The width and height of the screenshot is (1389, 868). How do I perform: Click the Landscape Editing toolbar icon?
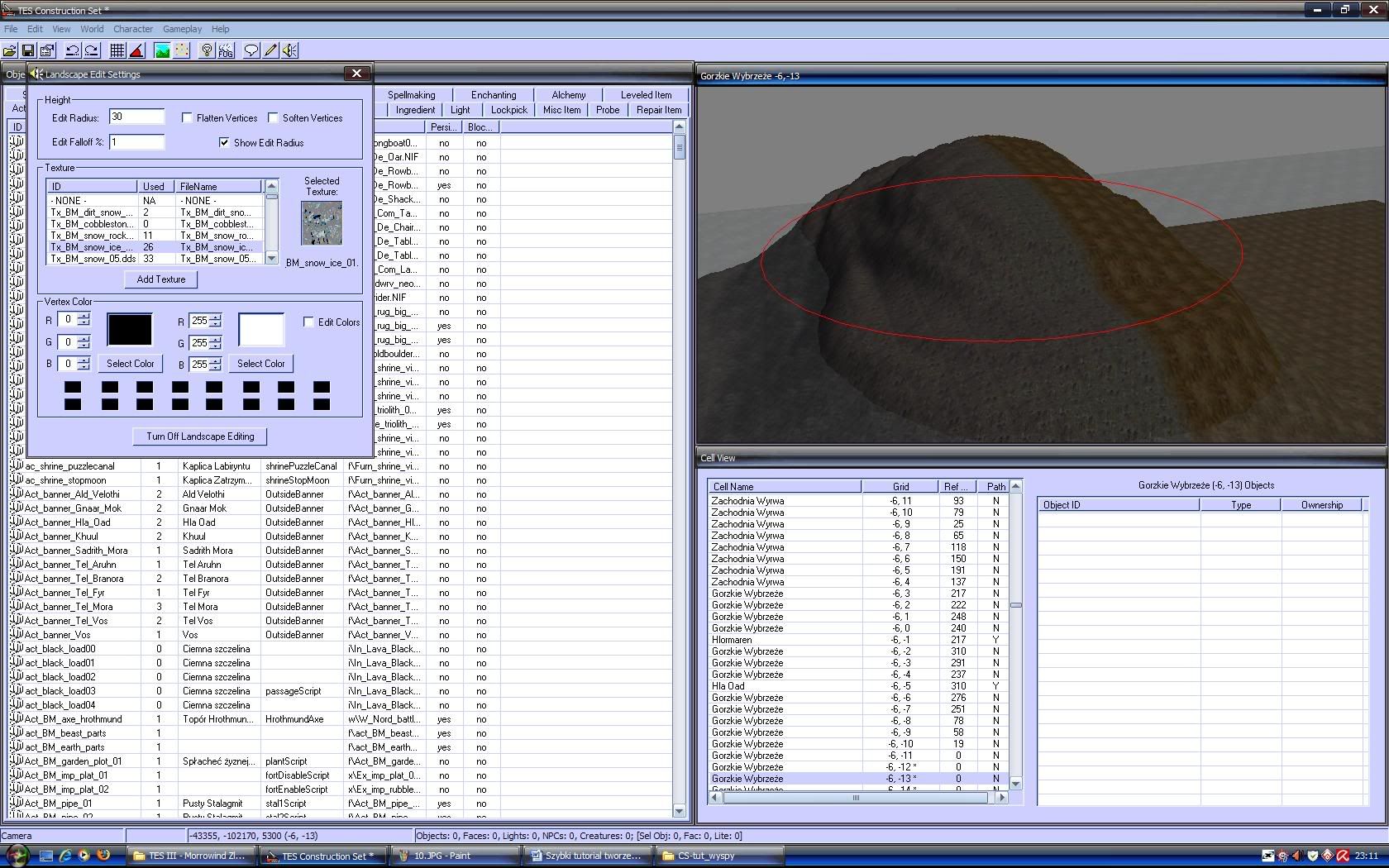(x=162, y=50)
